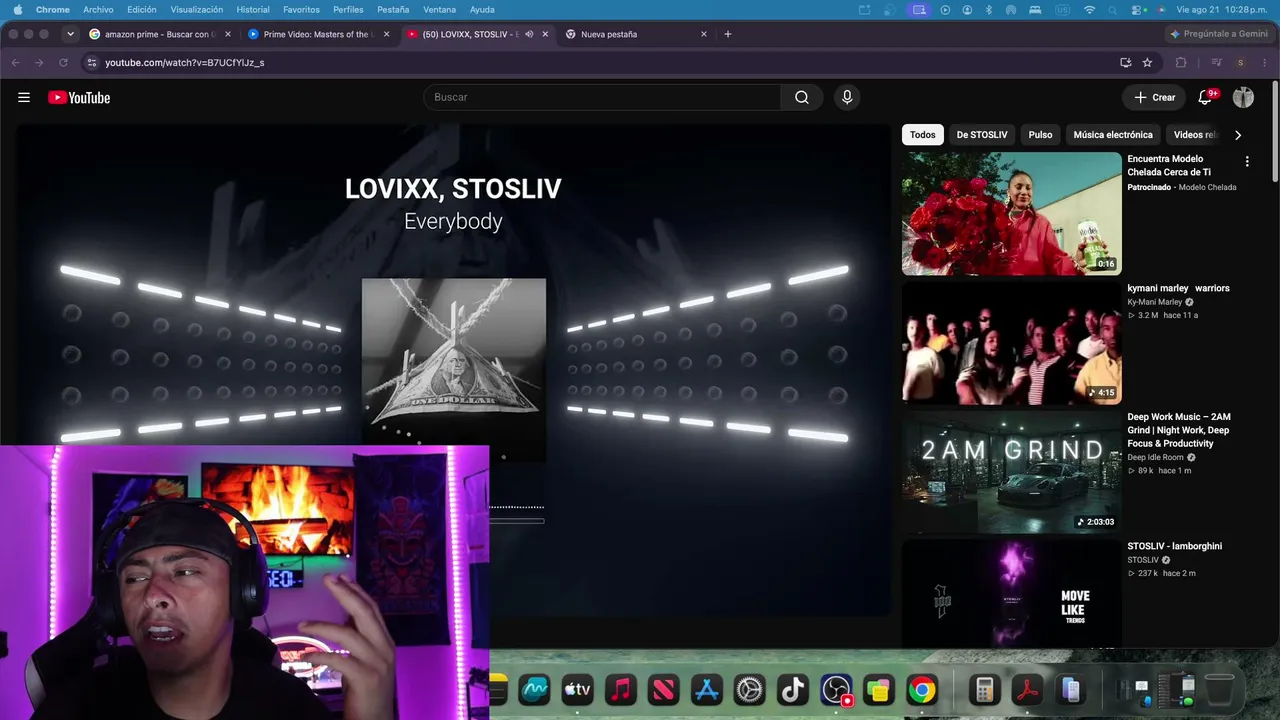Open Wi-Fi status in menu bar
The width and height of the screenshot is (1280, 720).
coord(1089,10)
